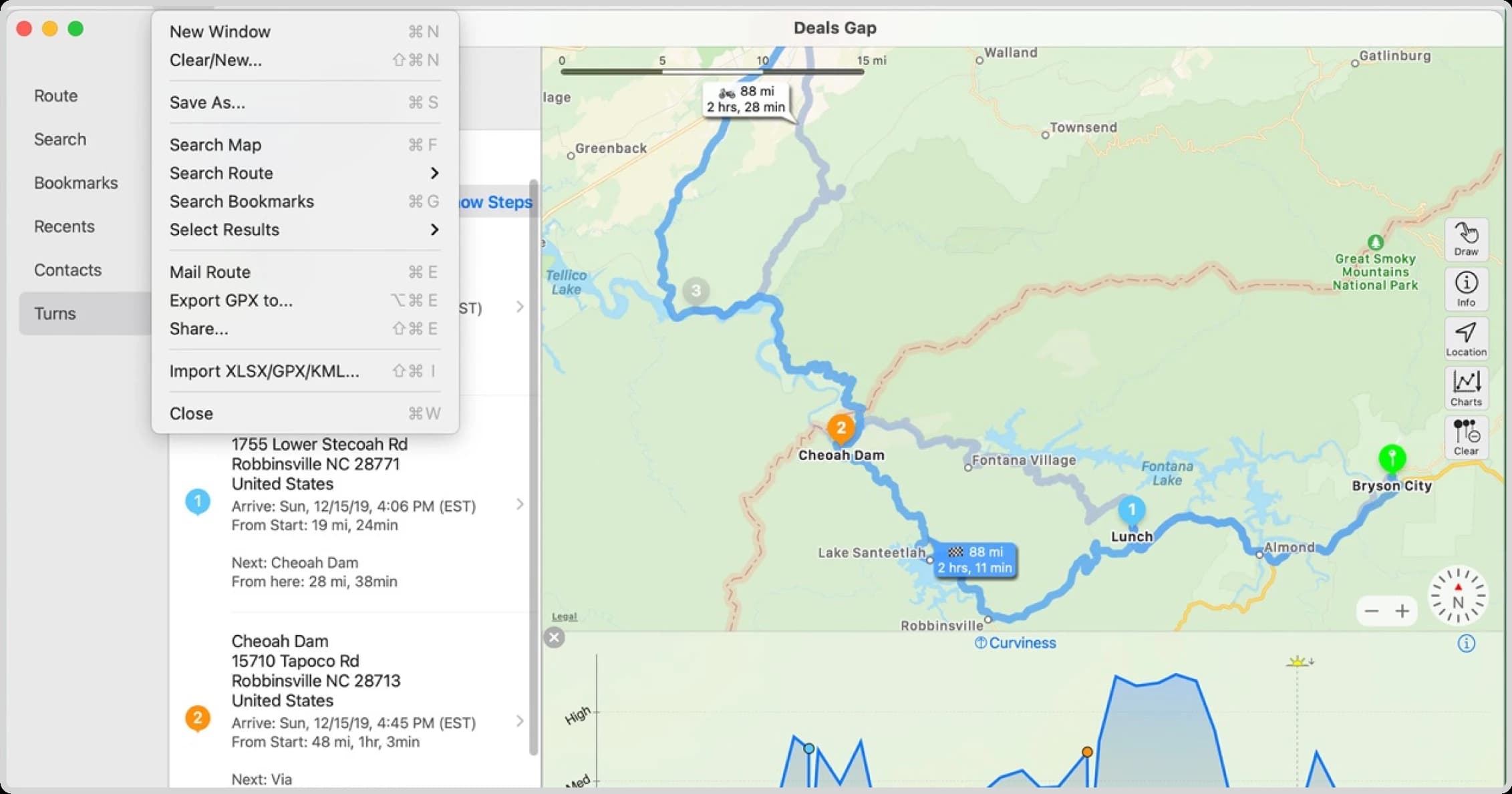Choose Search Map menu item
Viewport: 1512px width, 794px height.
click(305, 145)
